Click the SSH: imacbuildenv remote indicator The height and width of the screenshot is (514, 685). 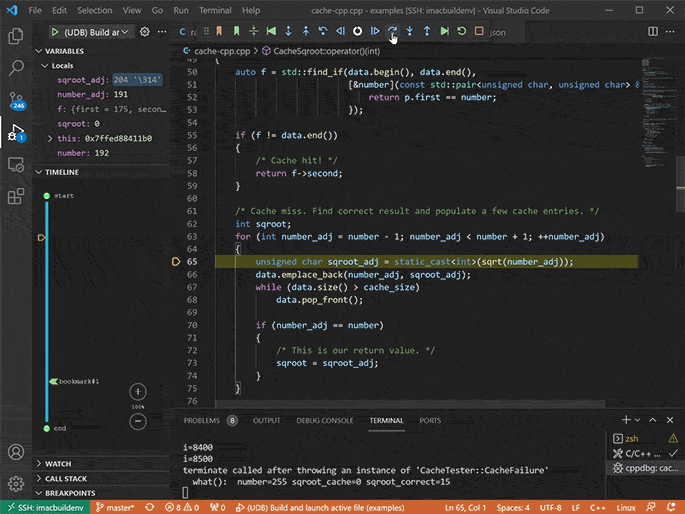tap(47, 507)
